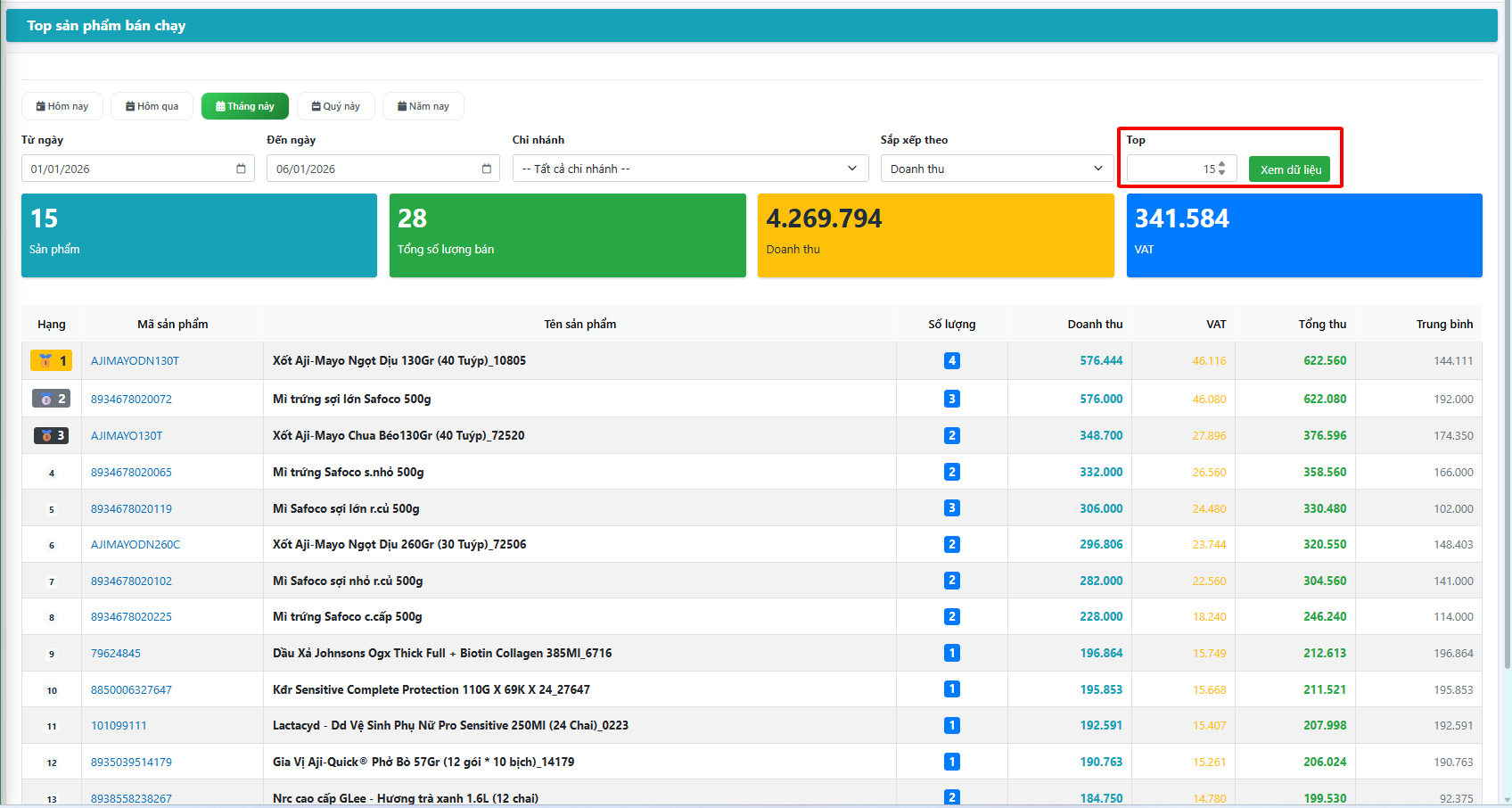
Task: Click the Top number input field
Action: 1170,169
